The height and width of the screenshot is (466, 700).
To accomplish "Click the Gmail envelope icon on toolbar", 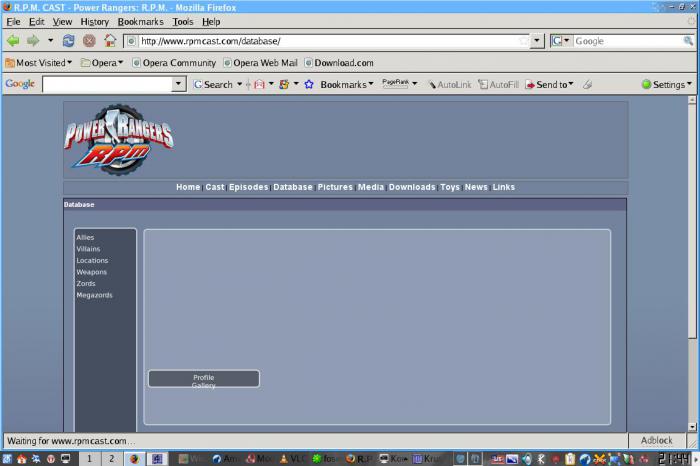I will [x=259, y=84].
